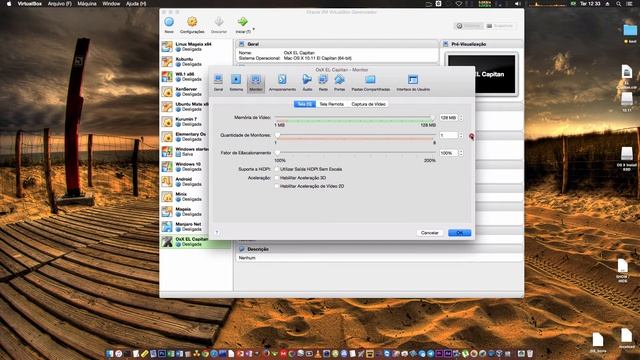Select the OsX EL Capitan virtual machine
The image size is (640, 360).
(x=196, y=242)
